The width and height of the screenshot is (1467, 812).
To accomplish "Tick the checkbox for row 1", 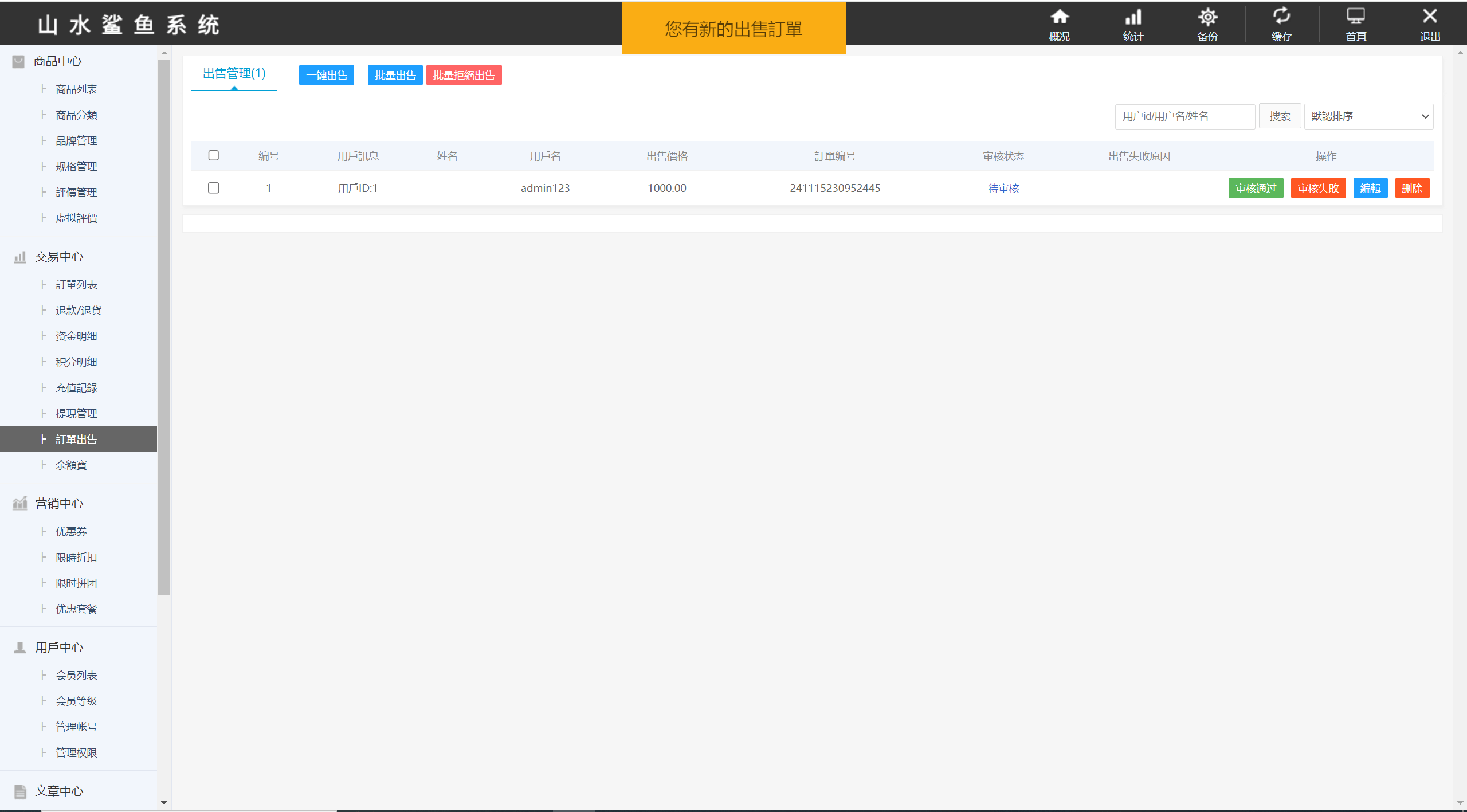I will pyautogui.click(x=214, y=188).
